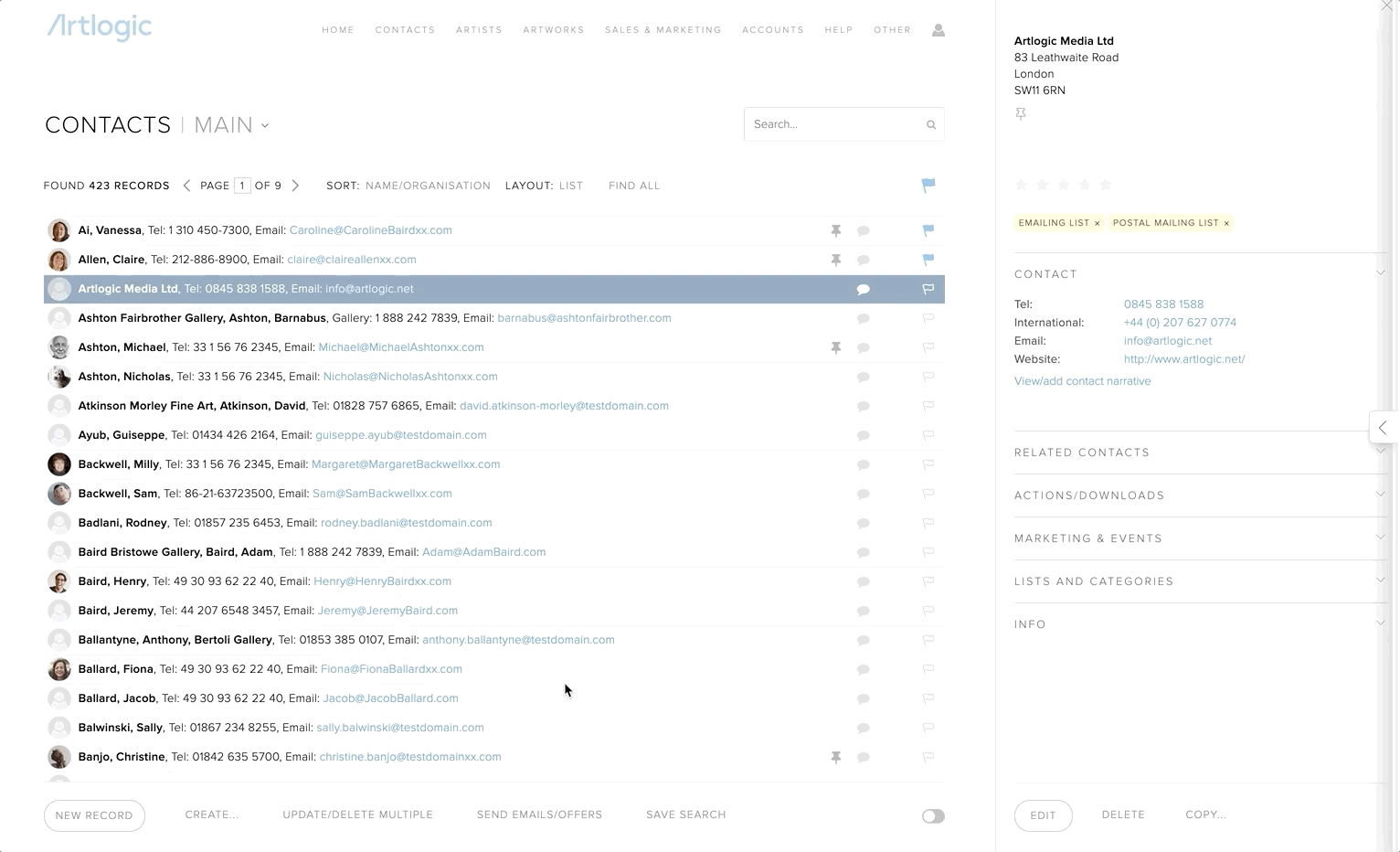Click the New Record button
Image resolution: width=1400 pixels, height=852 pixels.
[94, 815]
